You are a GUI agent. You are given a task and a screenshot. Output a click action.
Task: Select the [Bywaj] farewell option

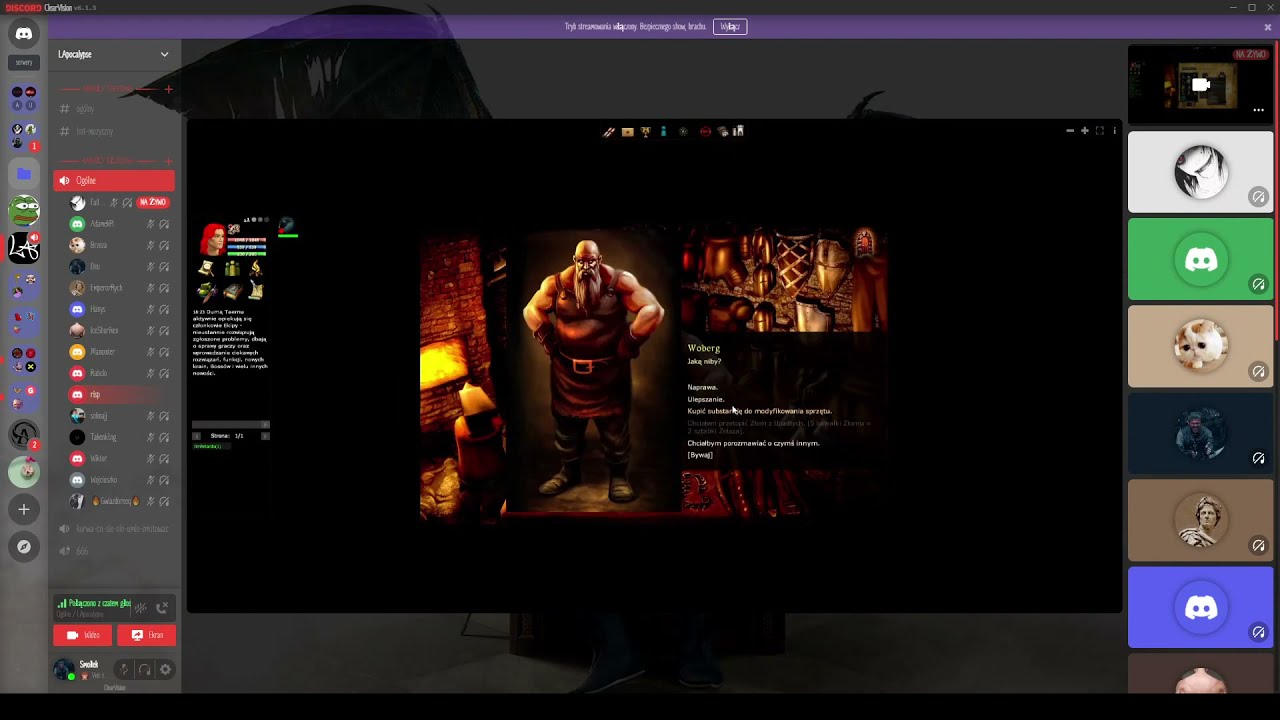point(700,455)
